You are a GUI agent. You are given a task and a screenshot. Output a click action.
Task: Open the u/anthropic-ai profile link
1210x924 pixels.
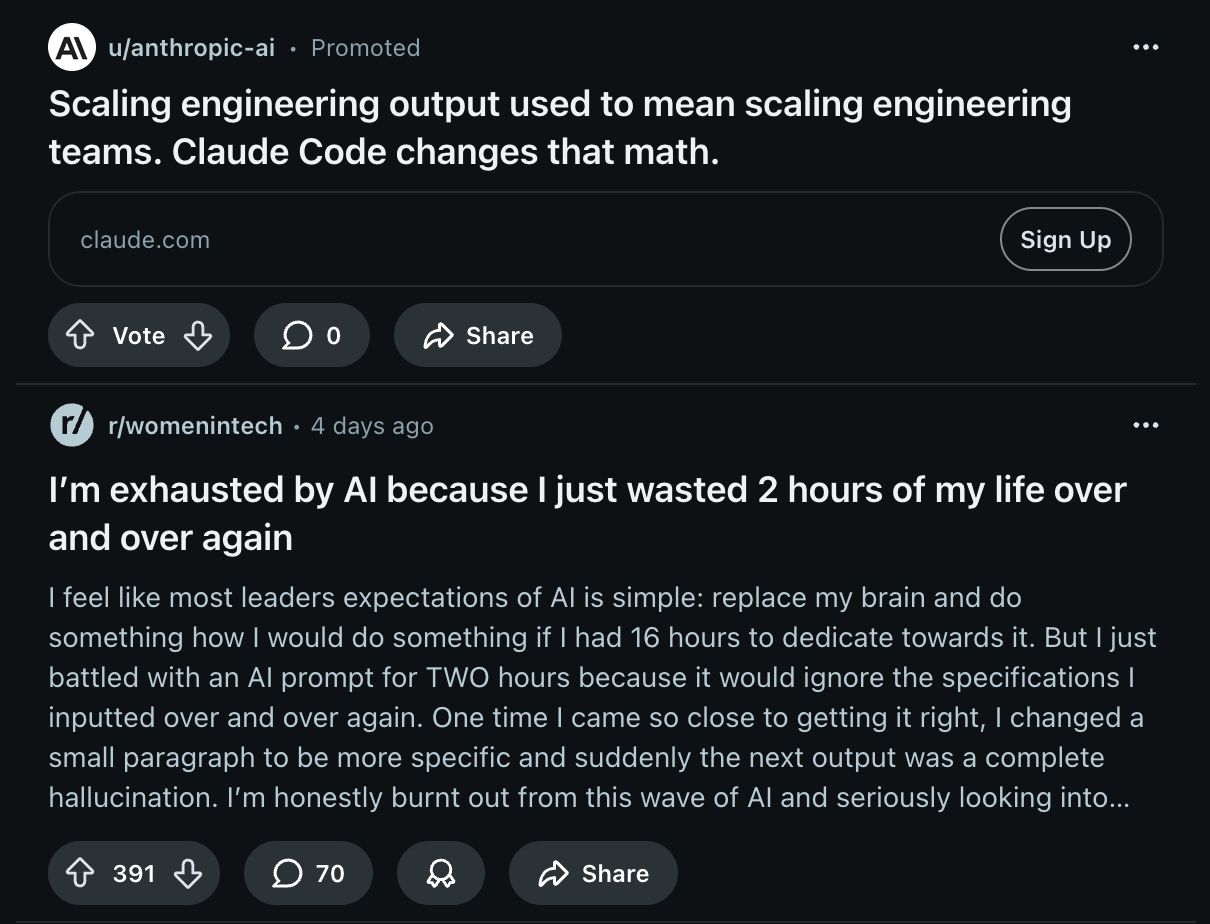click(191, 48)
